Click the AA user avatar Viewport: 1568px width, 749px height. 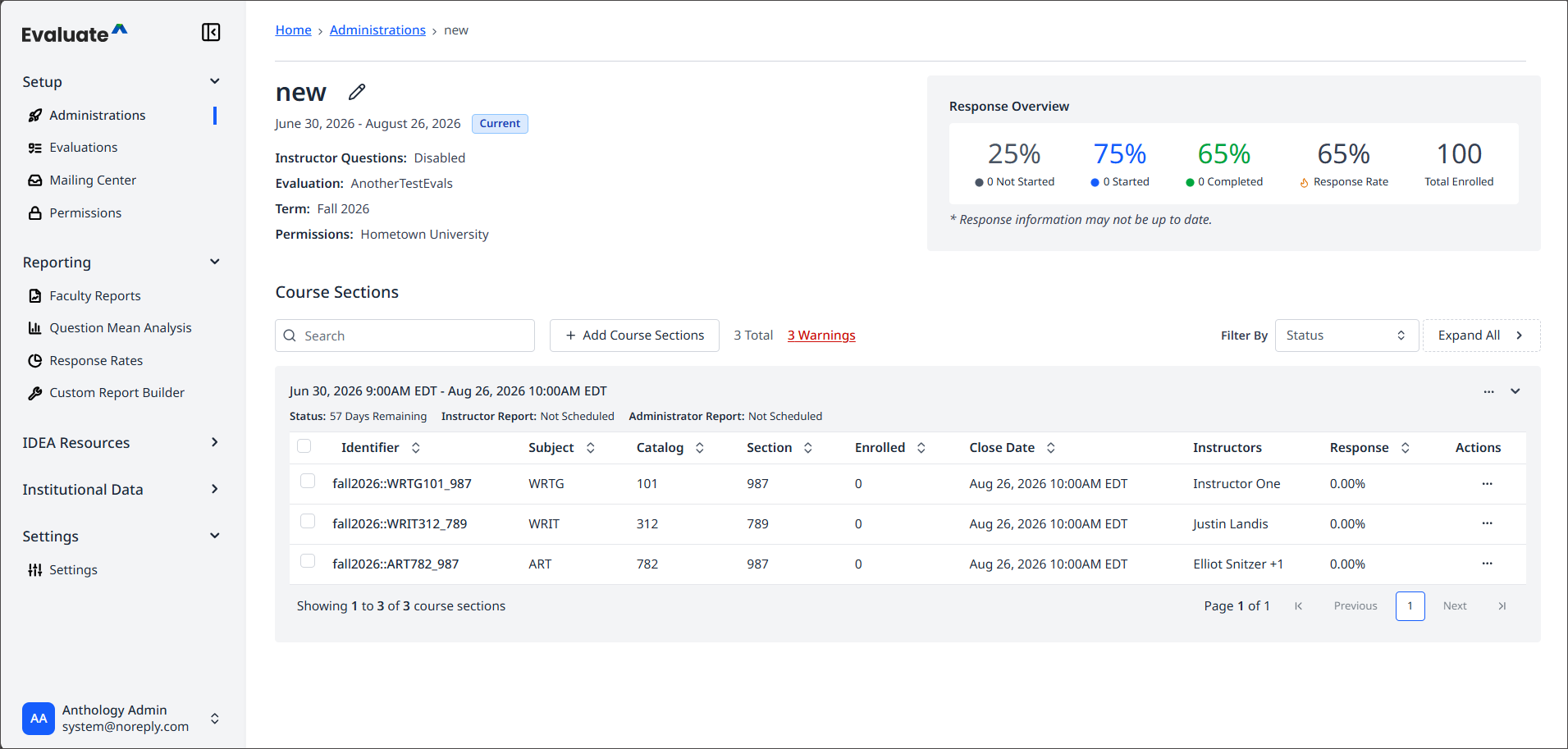click(39, 719)
